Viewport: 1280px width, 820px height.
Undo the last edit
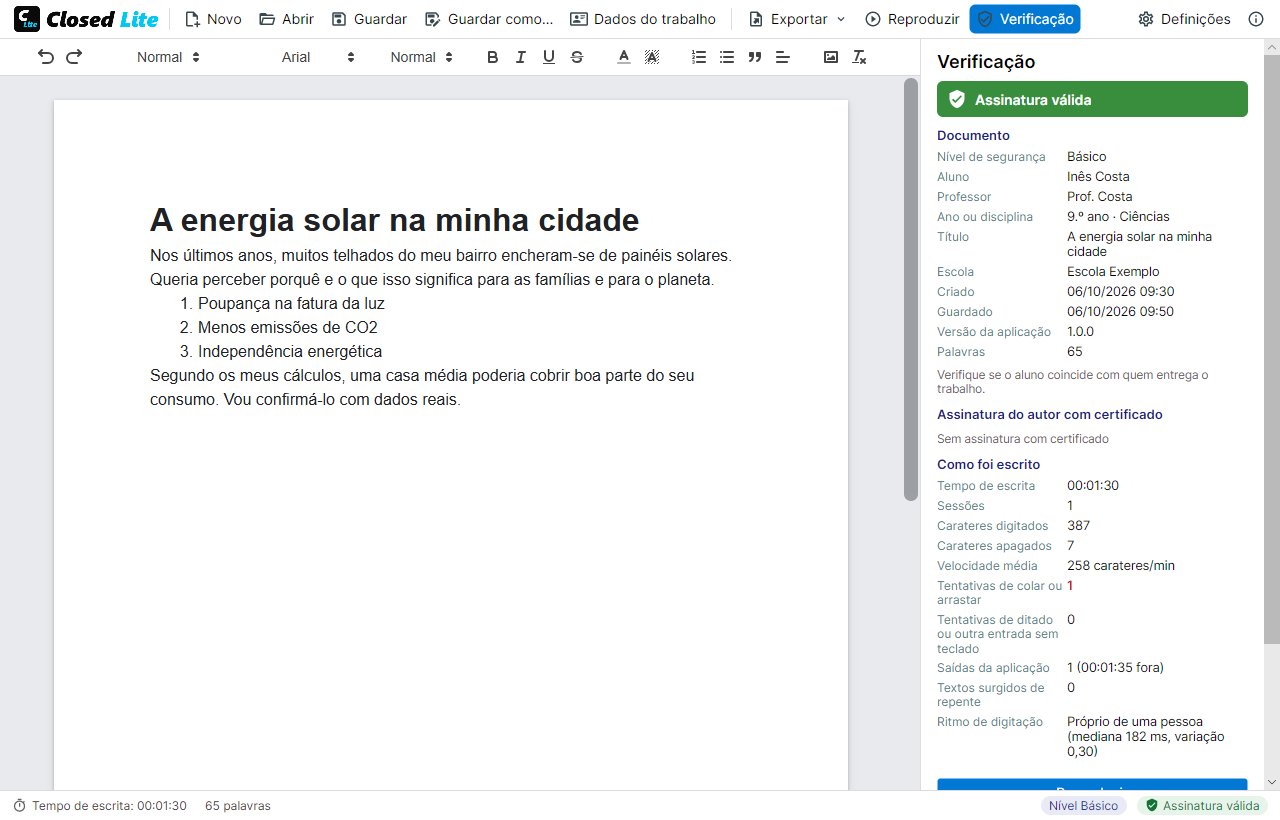46,57
